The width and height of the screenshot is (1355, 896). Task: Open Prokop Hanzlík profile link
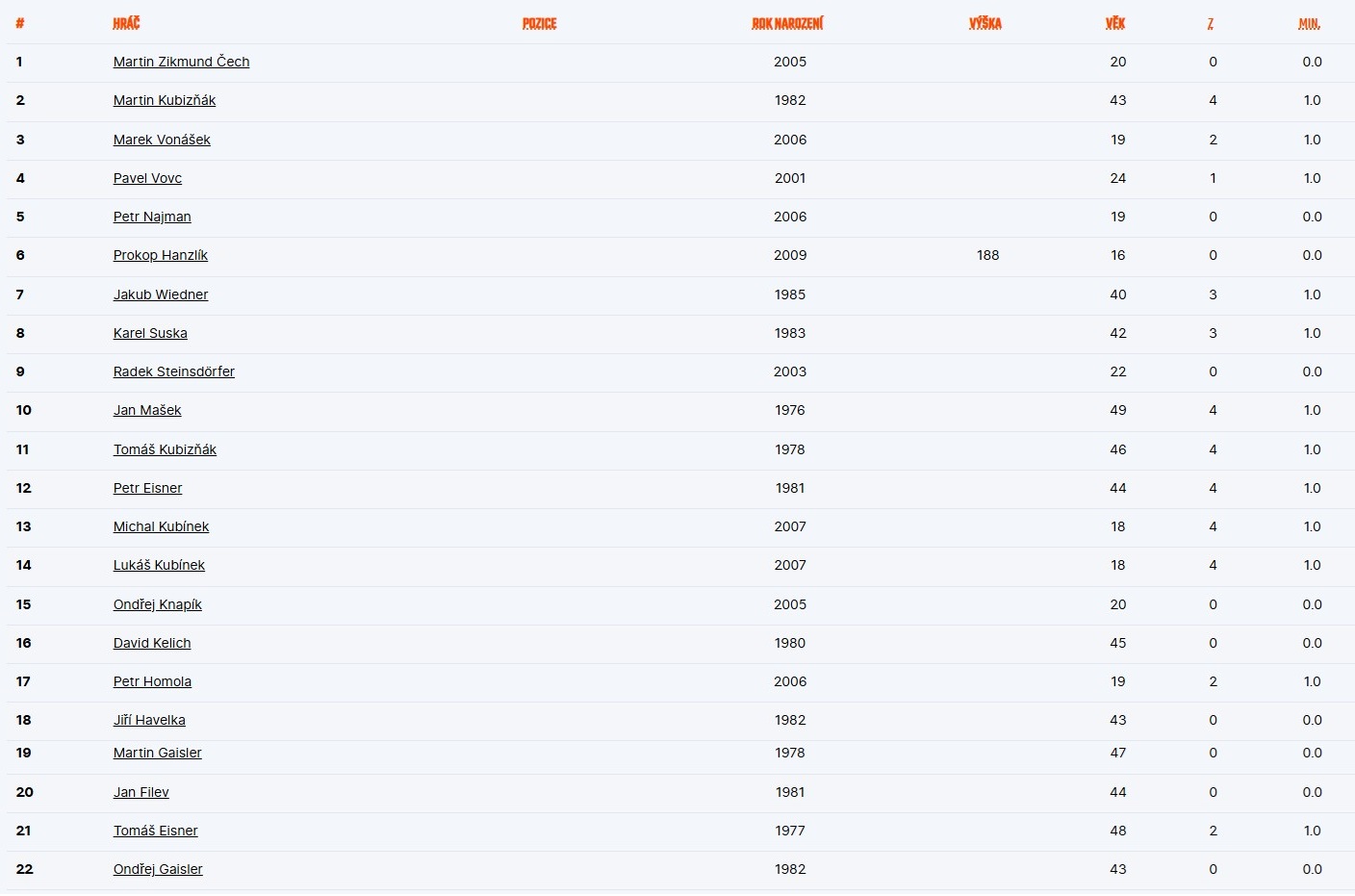pos(161,255)
